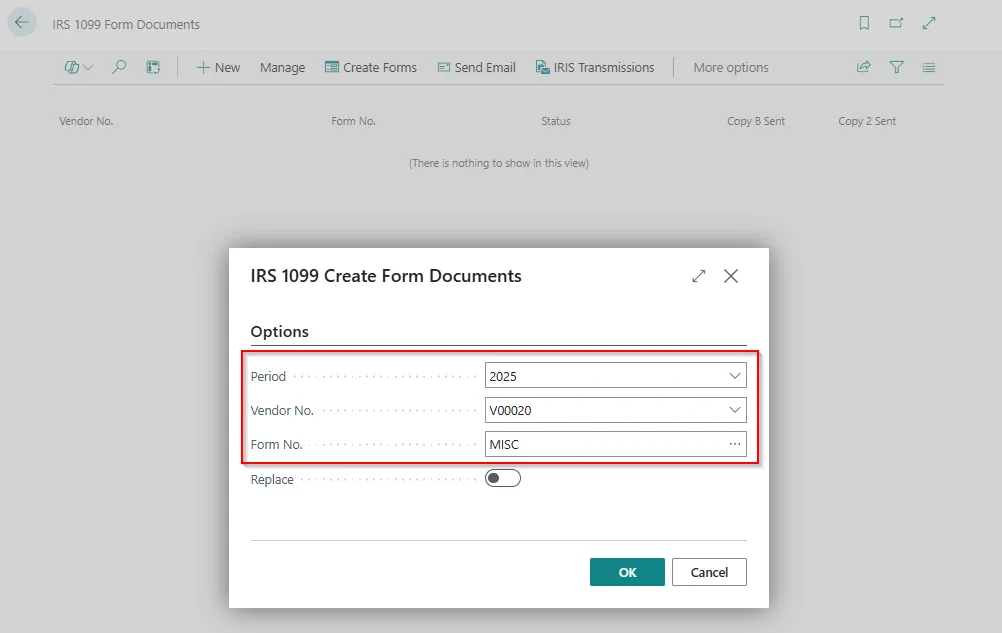Click the OK button
Screen dimensions: 1002x633
627,572
